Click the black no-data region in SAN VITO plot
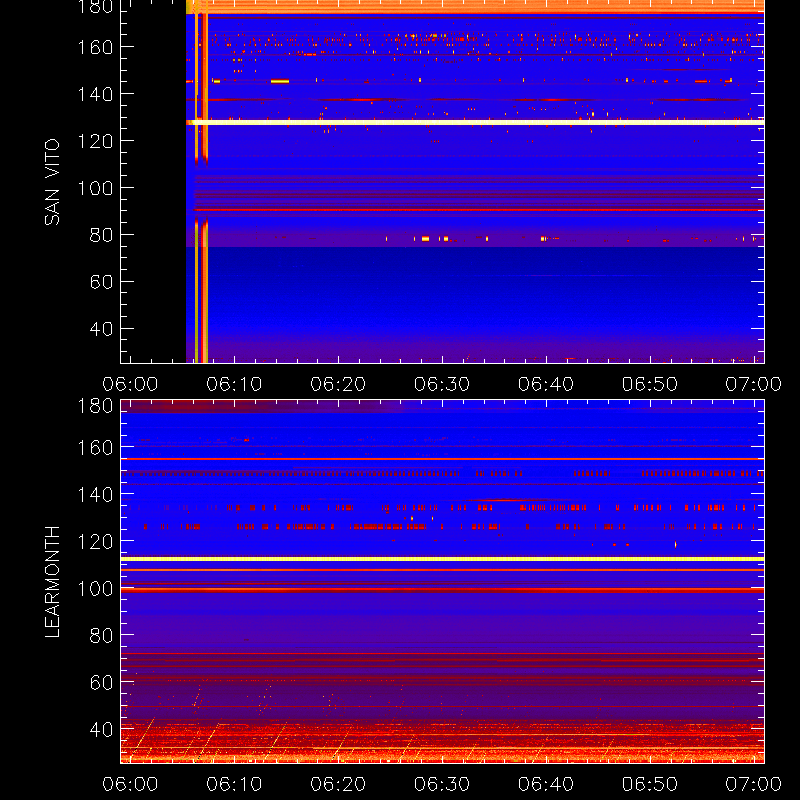This screenshot has width=800, height=800. point(154,181)
